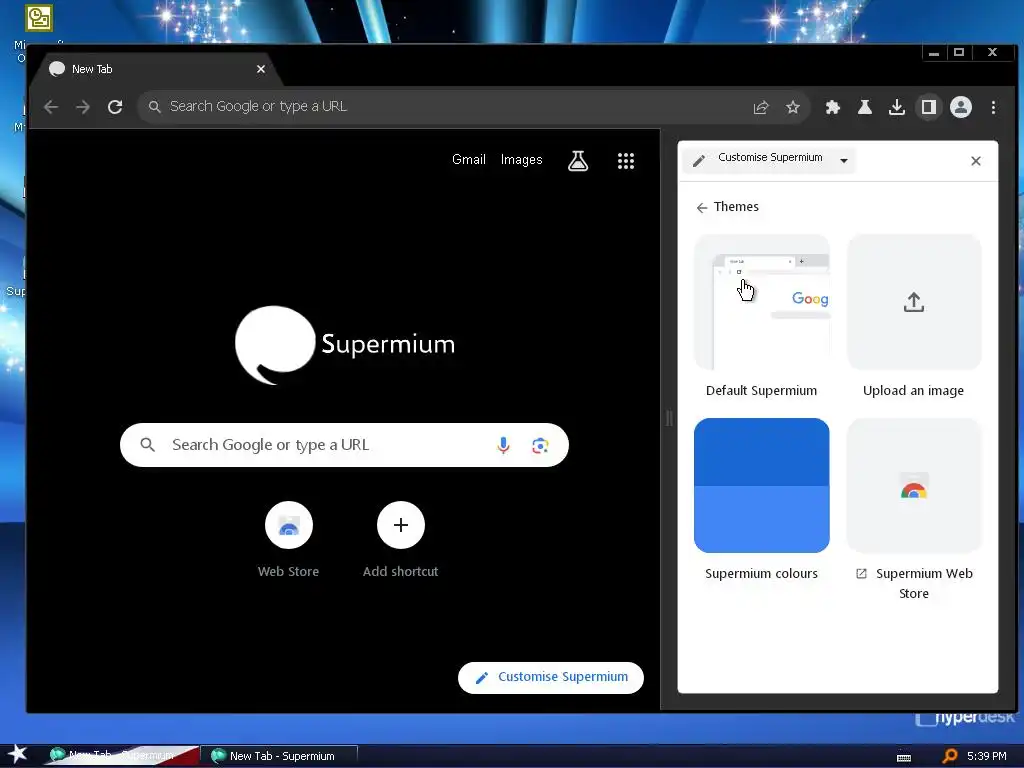Select the Default Supermium theme thumbnail
Viewport: 1024px width, 768px height.
[x=761, y=302]
